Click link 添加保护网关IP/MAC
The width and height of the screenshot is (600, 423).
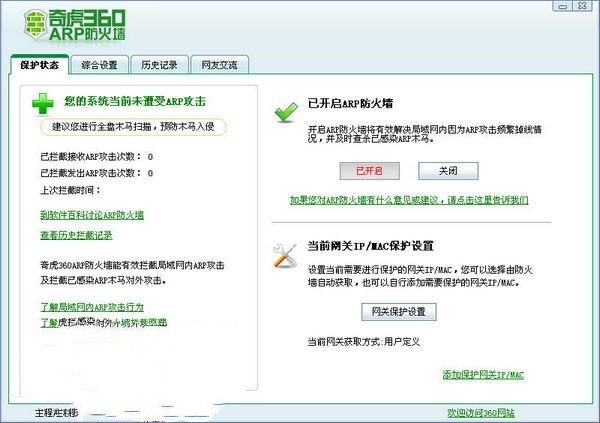click(x=483, y=375)
